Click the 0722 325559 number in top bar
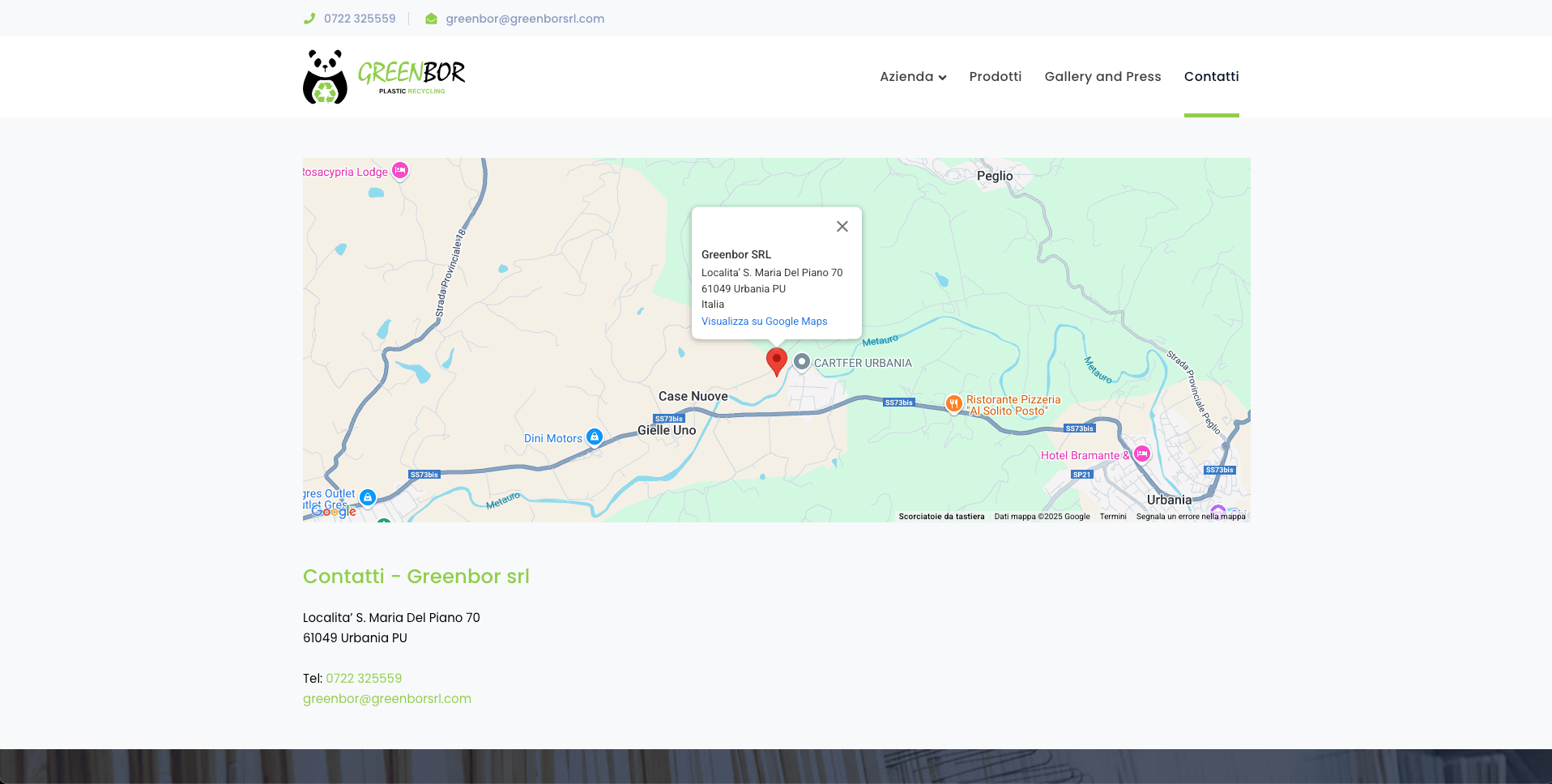Image resolution: width=1552 pixels, height=784 pixels. pyautogui.click(x=360, y=19)
